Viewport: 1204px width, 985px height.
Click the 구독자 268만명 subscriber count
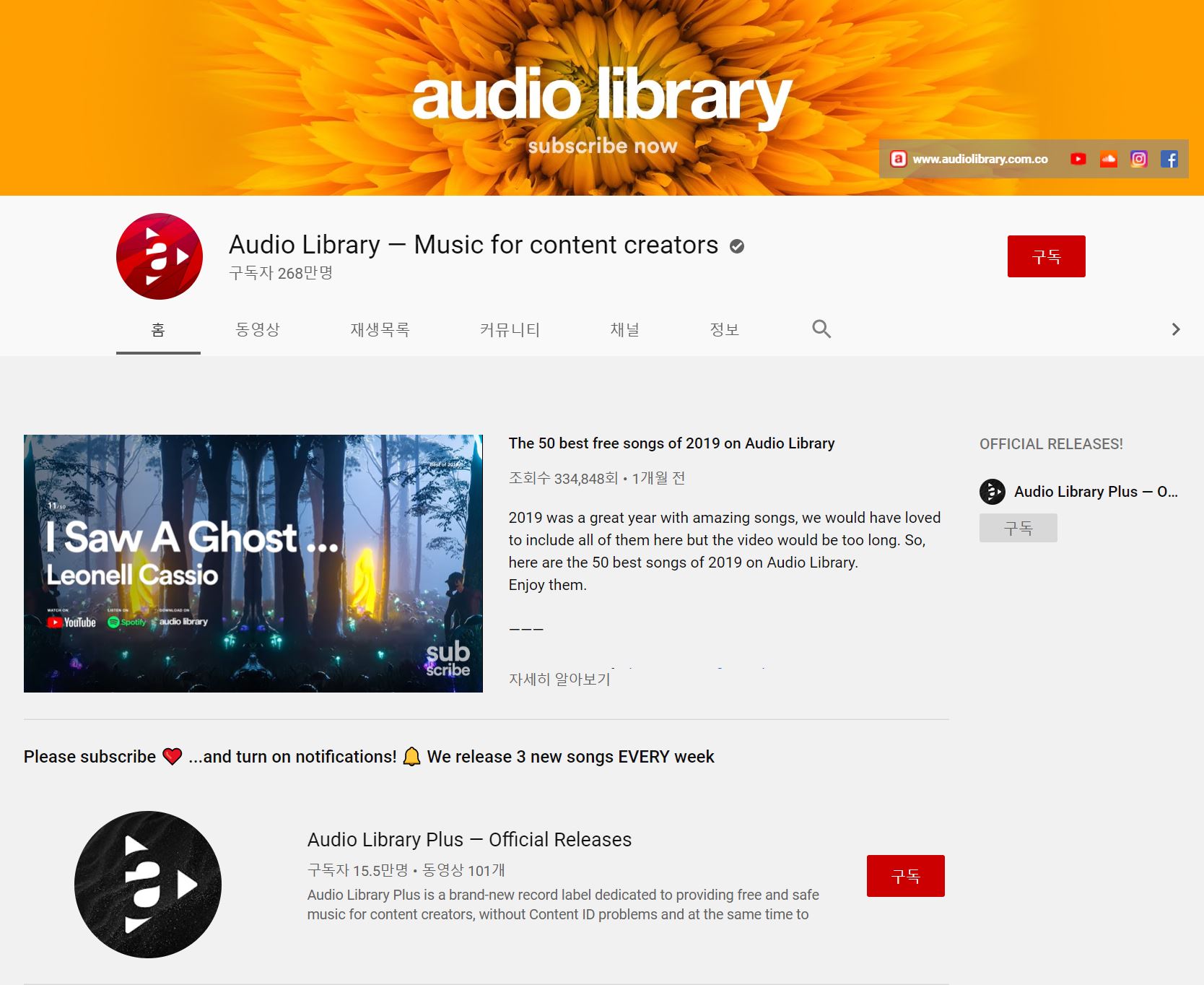281,273
